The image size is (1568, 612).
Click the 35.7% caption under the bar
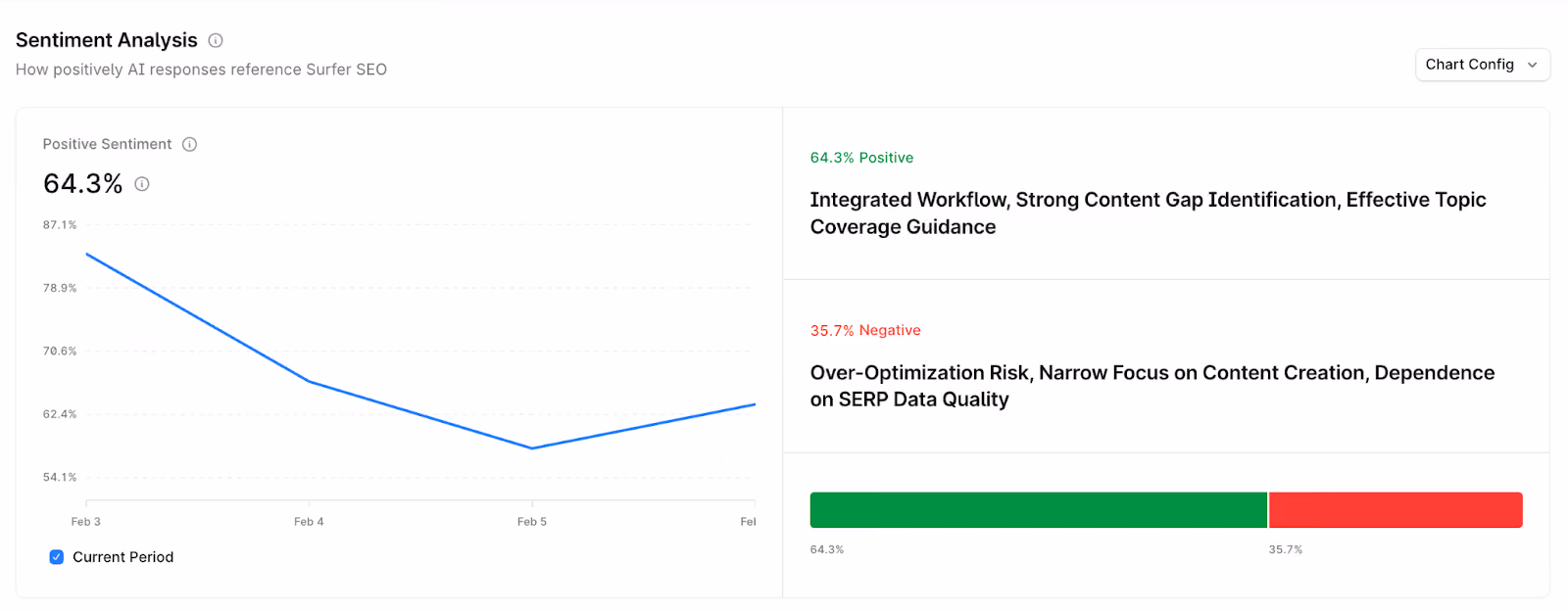pos(1286,550)
